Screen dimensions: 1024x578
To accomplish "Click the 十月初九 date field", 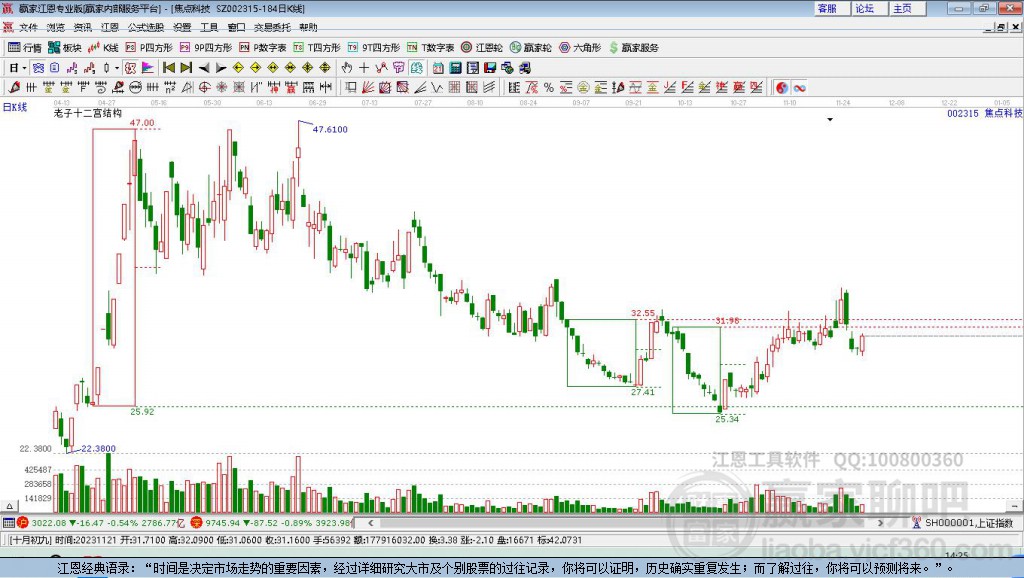I will pos(31,540).
